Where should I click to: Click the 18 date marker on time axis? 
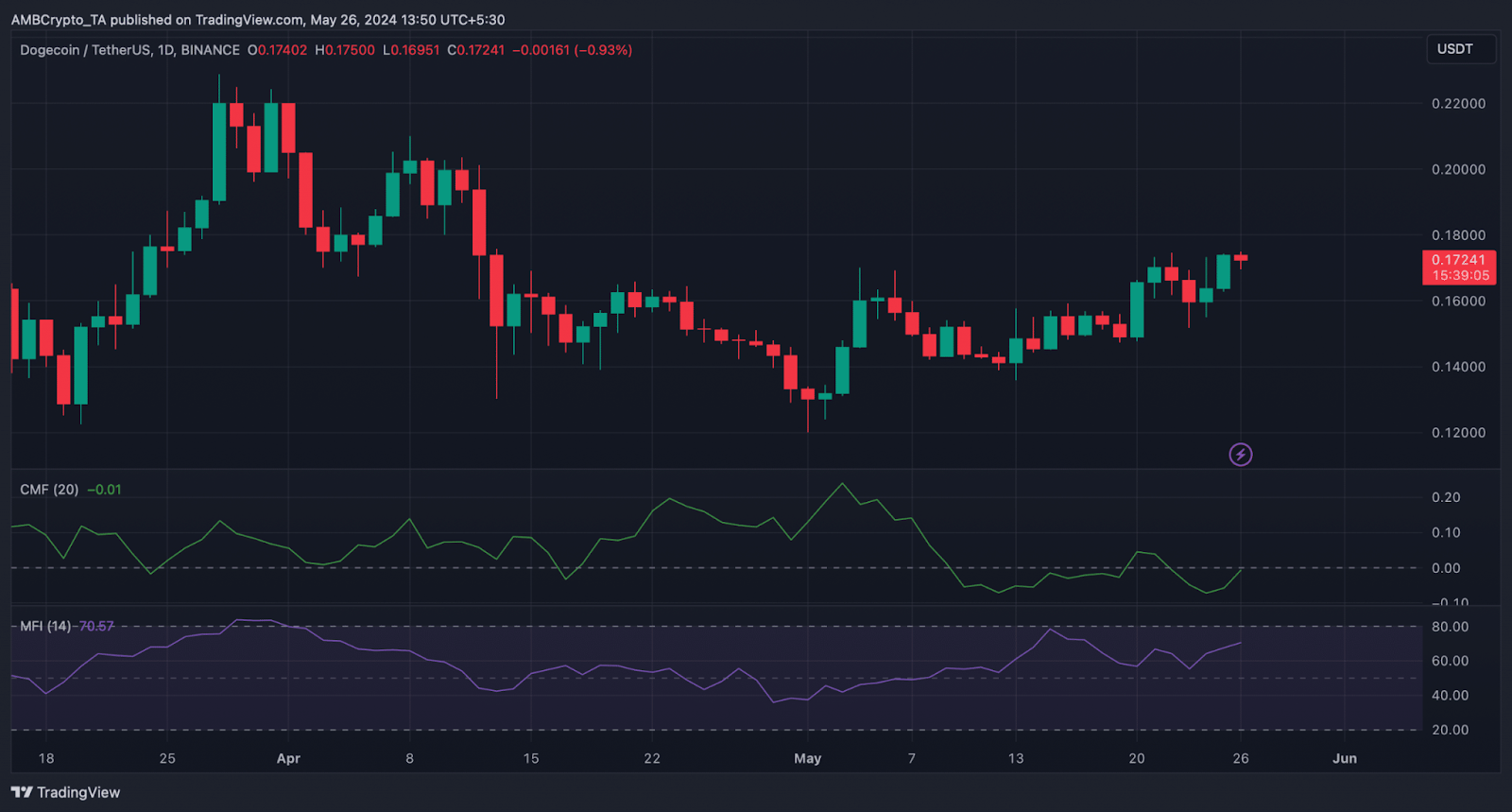click(x=45, y=758)
